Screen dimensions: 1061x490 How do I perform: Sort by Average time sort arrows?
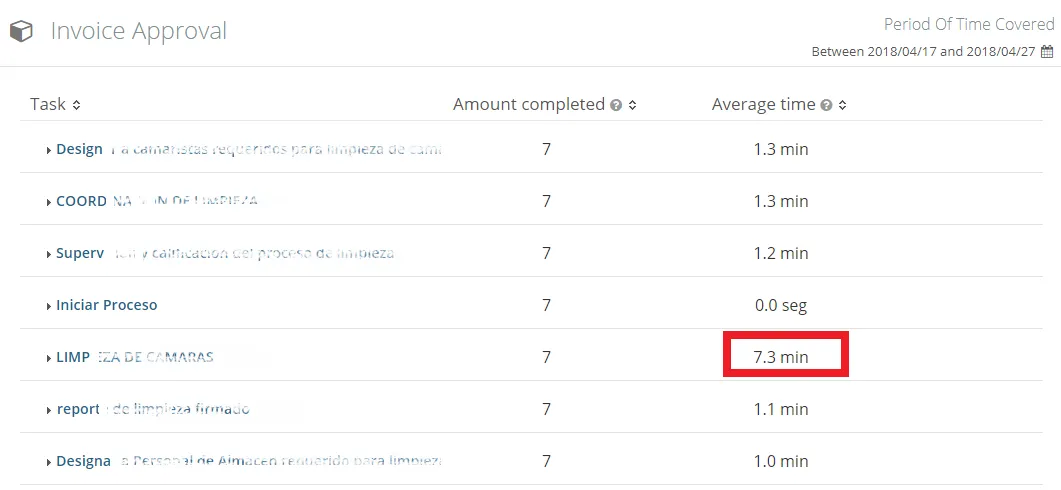(842, 105)
